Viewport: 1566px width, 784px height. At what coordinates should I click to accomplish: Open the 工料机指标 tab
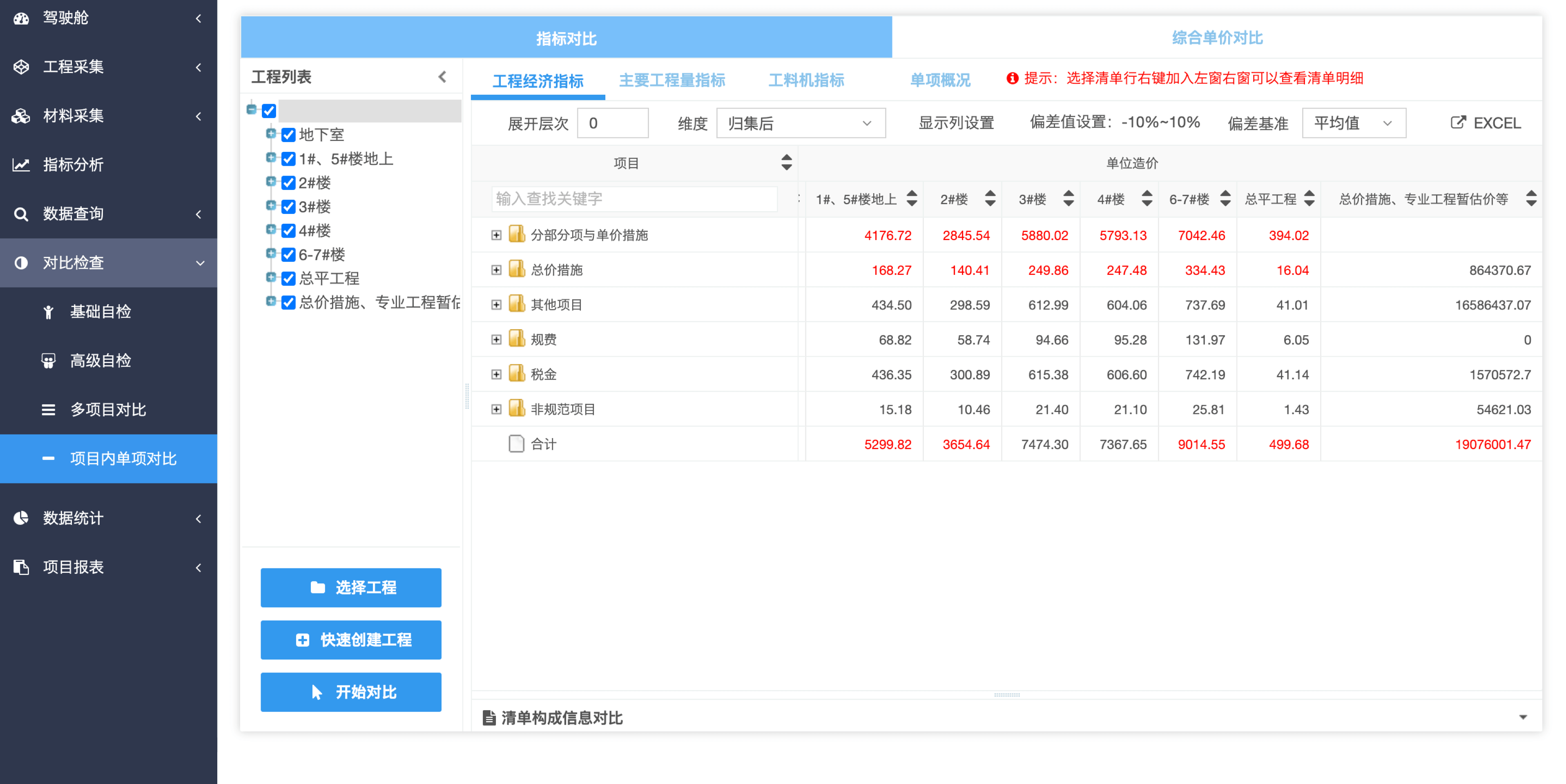point(806,80)
